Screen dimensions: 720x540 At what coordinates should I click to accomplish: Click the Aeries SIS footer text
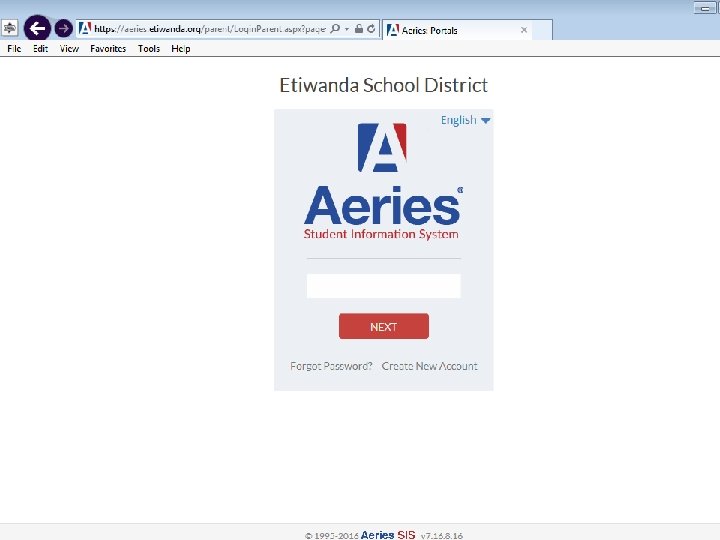(388, 535)
